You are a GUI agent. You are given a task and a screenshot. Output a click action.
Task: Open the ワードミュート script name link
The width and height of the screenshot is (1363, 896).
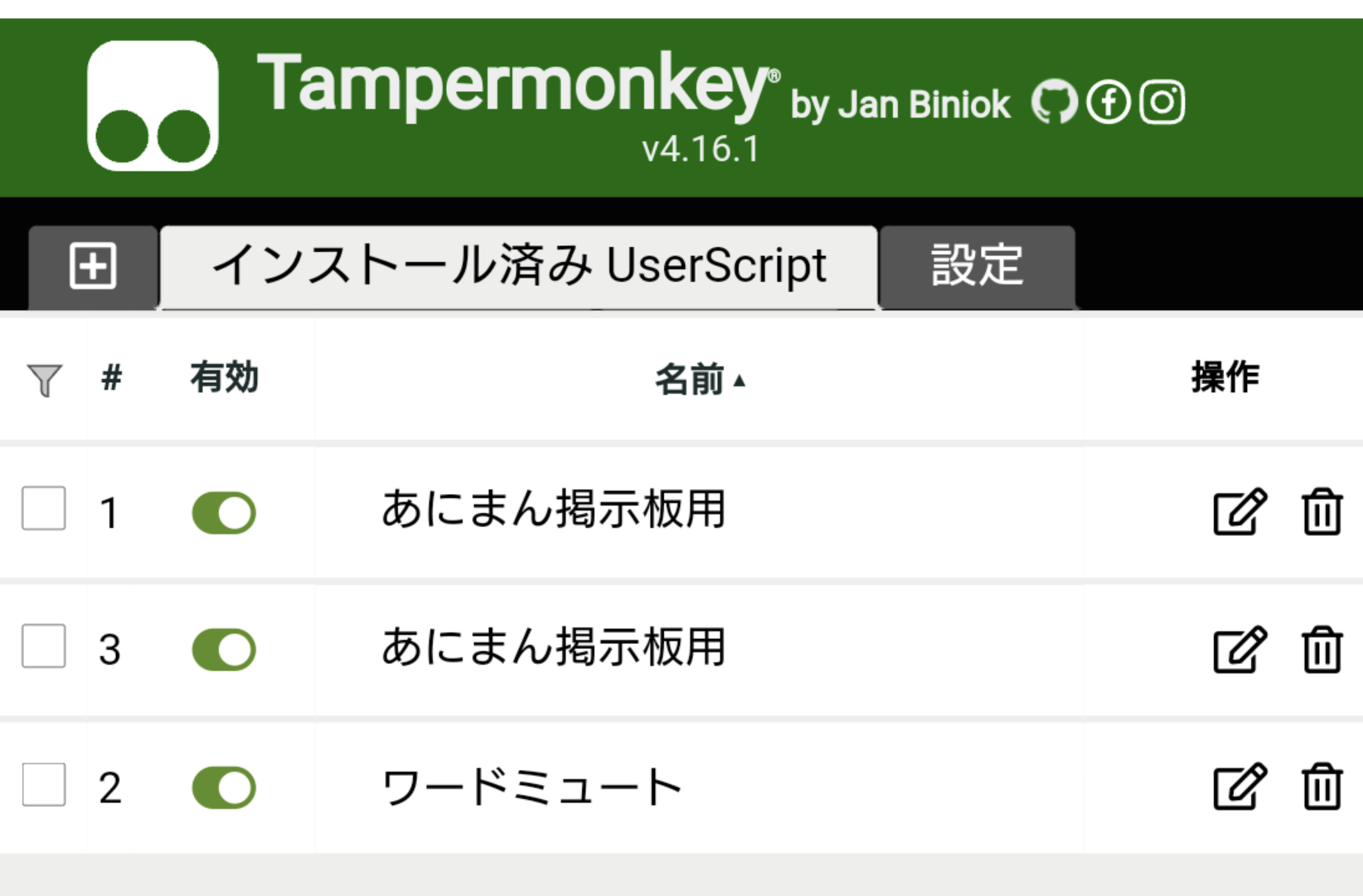click(531, 787)
